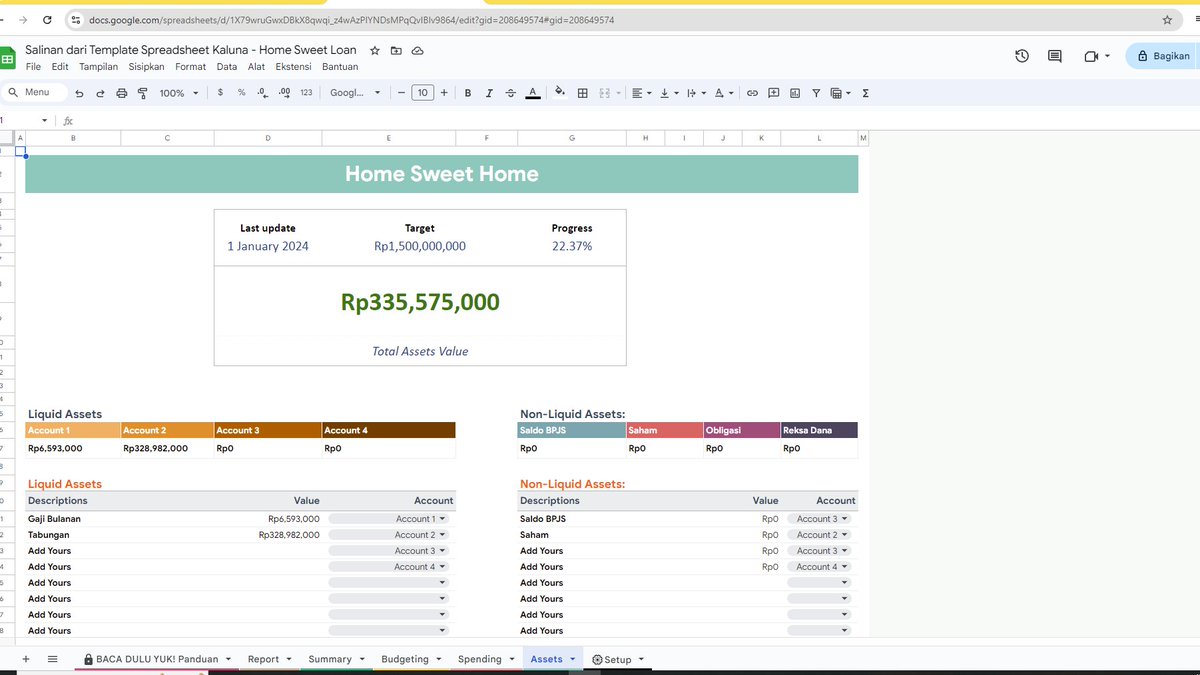Click the Undo icon in toolbar
The image size is (1200, 675).
coord(79,93)
